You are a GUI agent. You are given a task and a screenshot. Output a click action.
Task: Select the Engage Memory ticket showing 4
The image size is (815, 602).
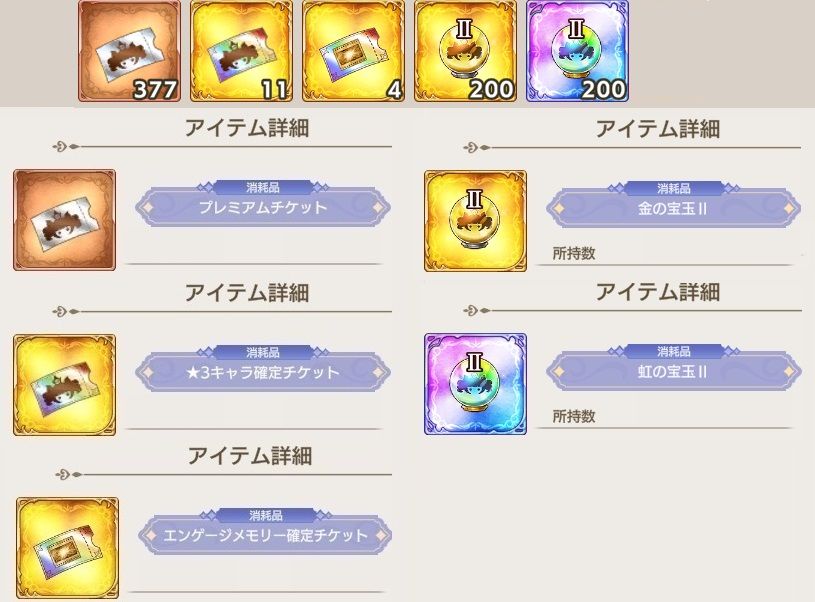coord(353,51)
